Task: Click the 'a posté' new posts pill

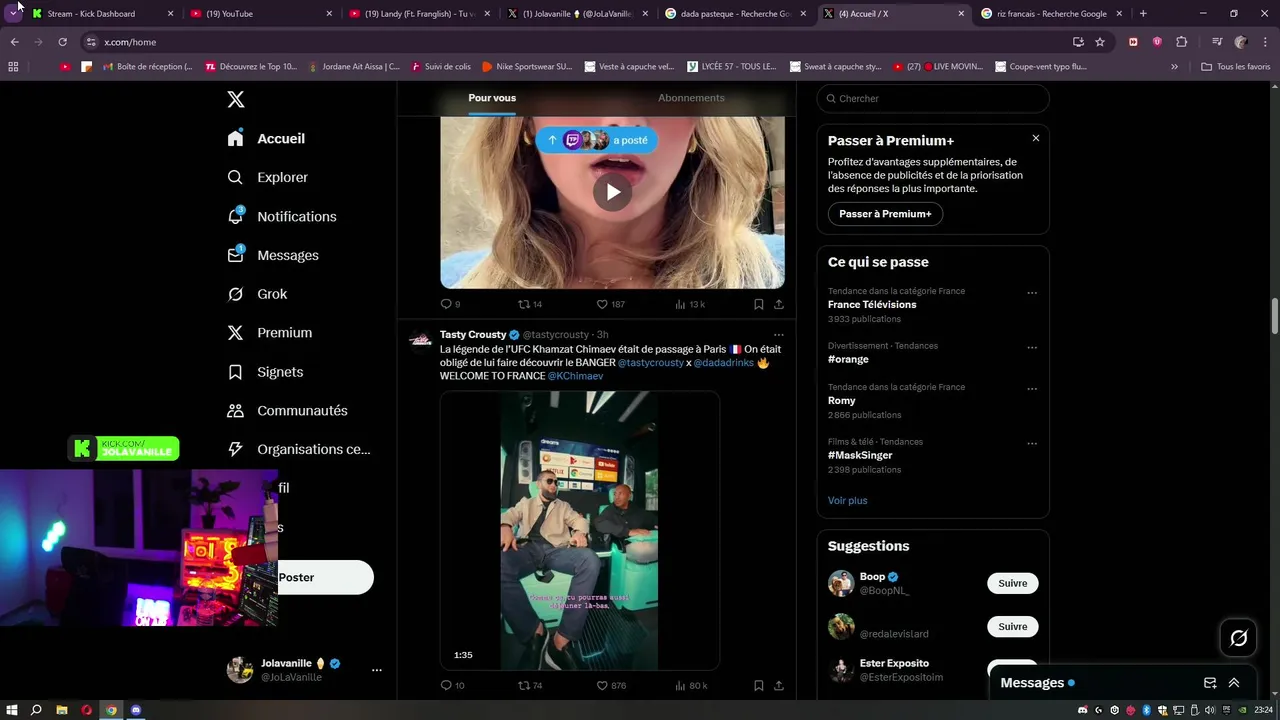Action: click(x=596, y=140)
